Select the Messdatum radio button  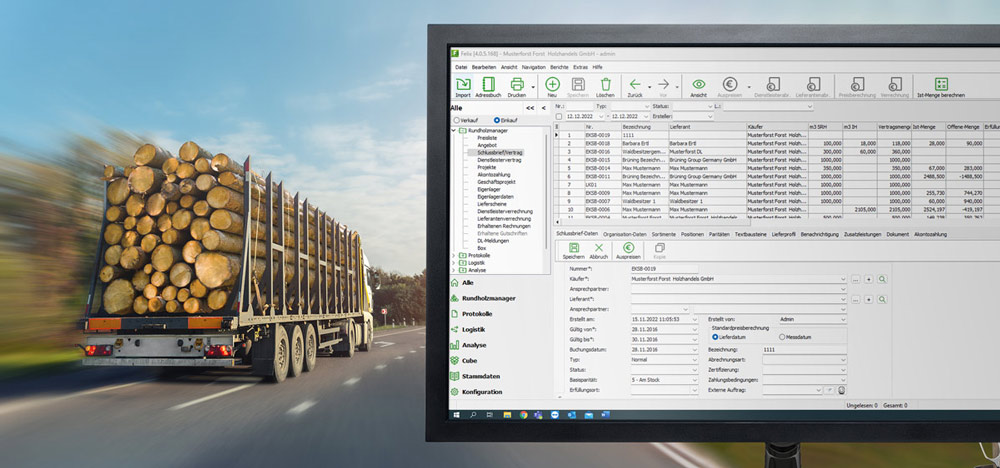click(782, 337)
